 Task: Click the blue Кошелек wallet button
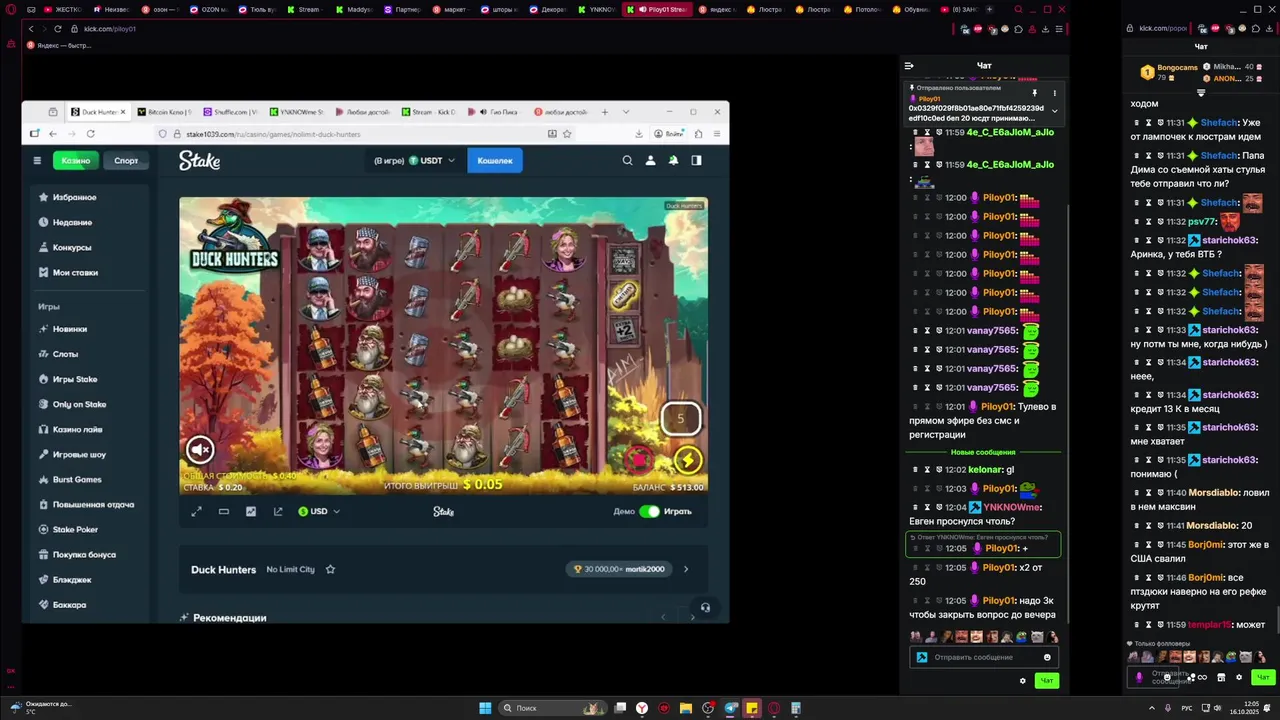(495, 160)
